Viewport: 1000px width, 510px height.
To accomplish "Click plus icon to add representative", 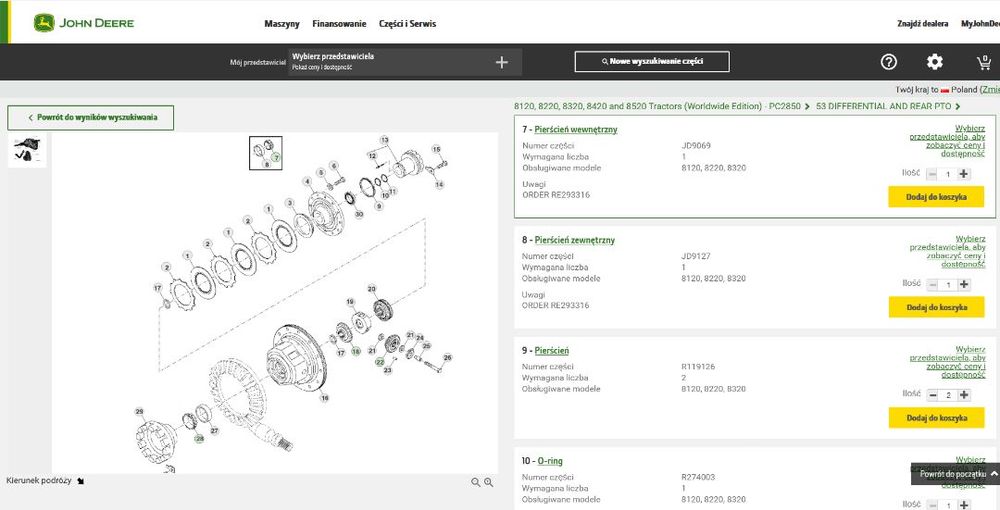I will click(x=502, y=62).
